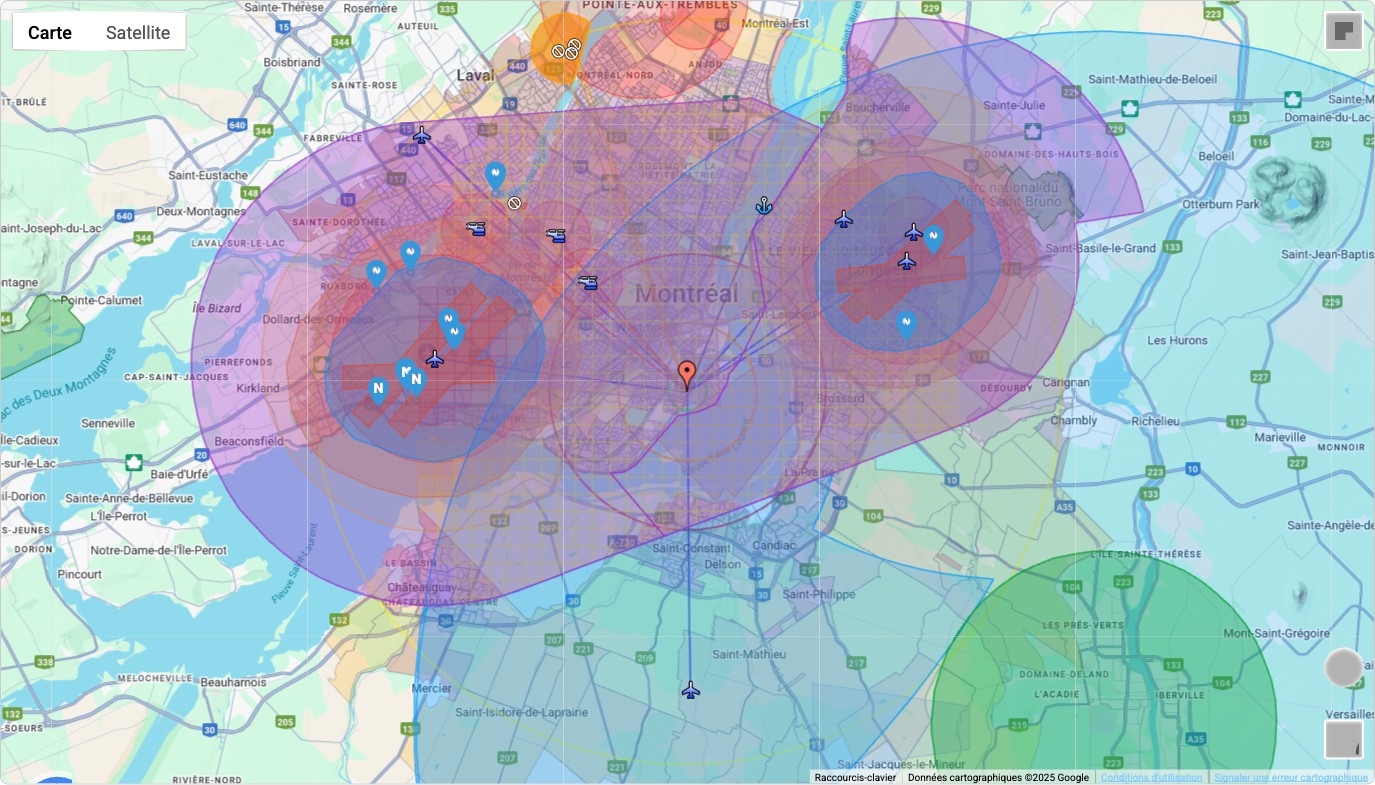Select the anchor marker near Longueuil
The width and height of the screenshot is (1375, 785).
click(763, 207)
